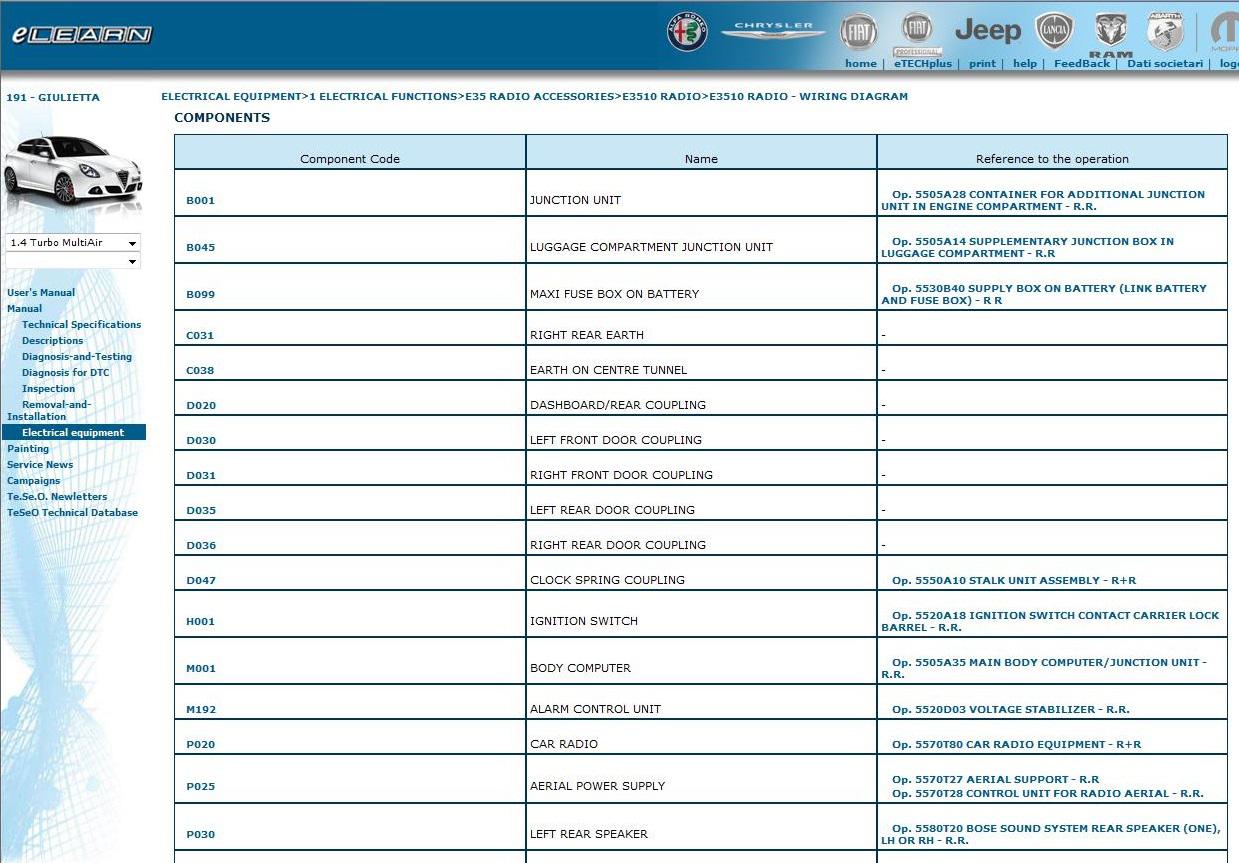Image resolution: width=1239 pixels, height=863 pixels.
Task: Open Inspection in the sidebar
Action: pos(49,389)
